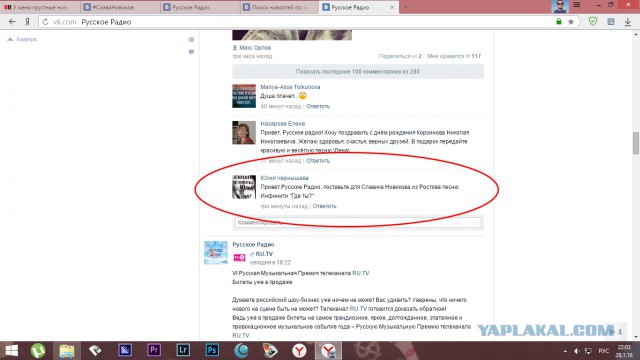Switch to the 'Поиск новостей по' tab
The width and height of the screenshot is (640, 360).
280,7
